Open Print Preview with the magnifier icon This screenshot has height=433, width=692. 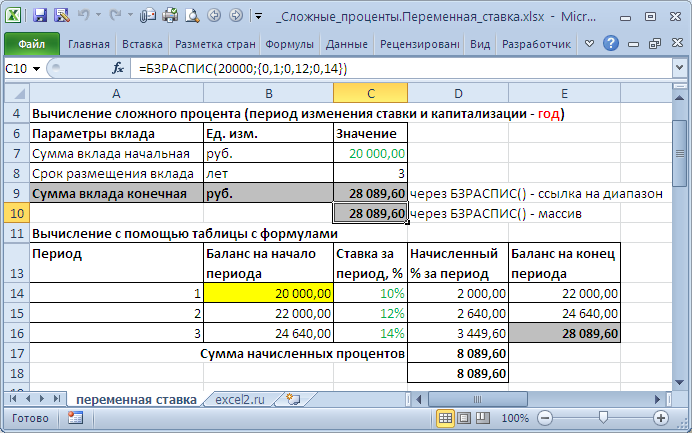(x=192, y=16)
